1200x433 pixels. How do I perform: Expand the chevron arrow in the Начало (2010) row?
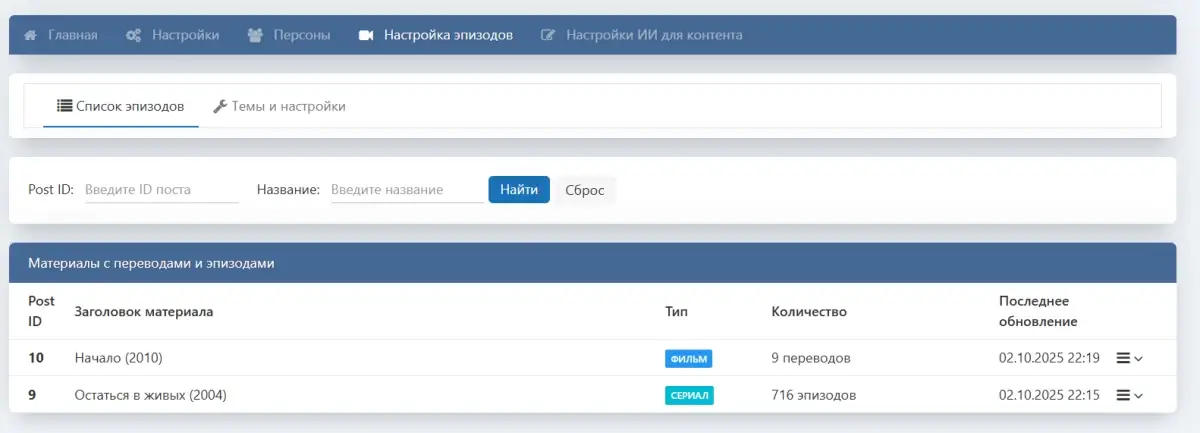[x=1138, y=359]
